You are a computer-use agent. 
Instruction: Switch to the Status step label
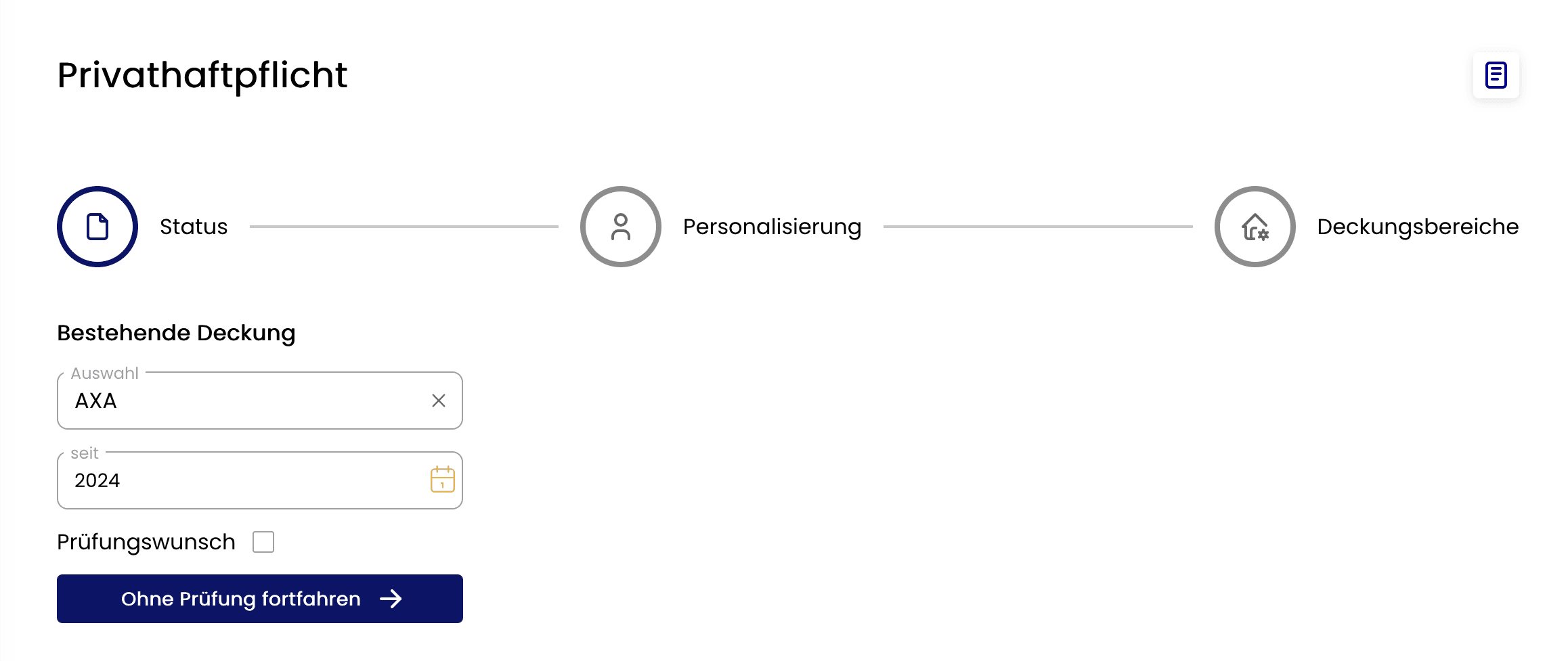(x=194, y=227)
